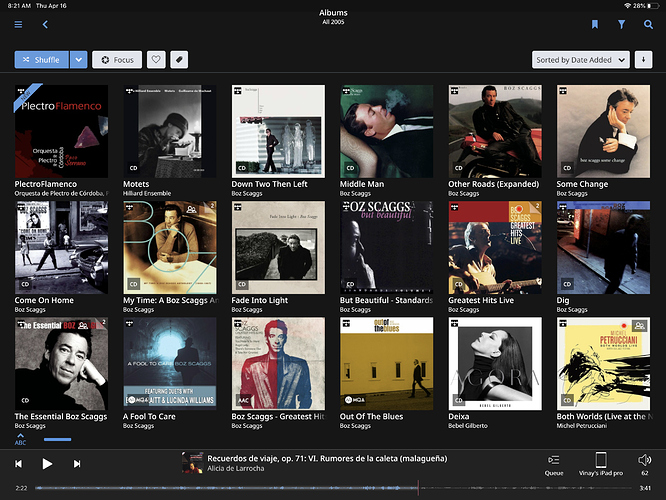This screenshot has height=500, width=666.
Task: Click the 'Michel Petrucciani' artist link
Action: coord(582,426)
